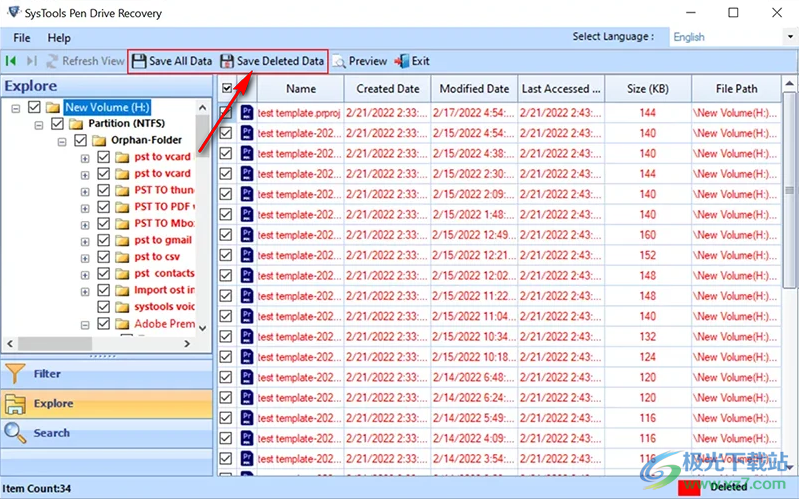This screenshot has height=500, width=799.
Task: Collapse the New Volume (H:) tree node
Action: (16, 109)
